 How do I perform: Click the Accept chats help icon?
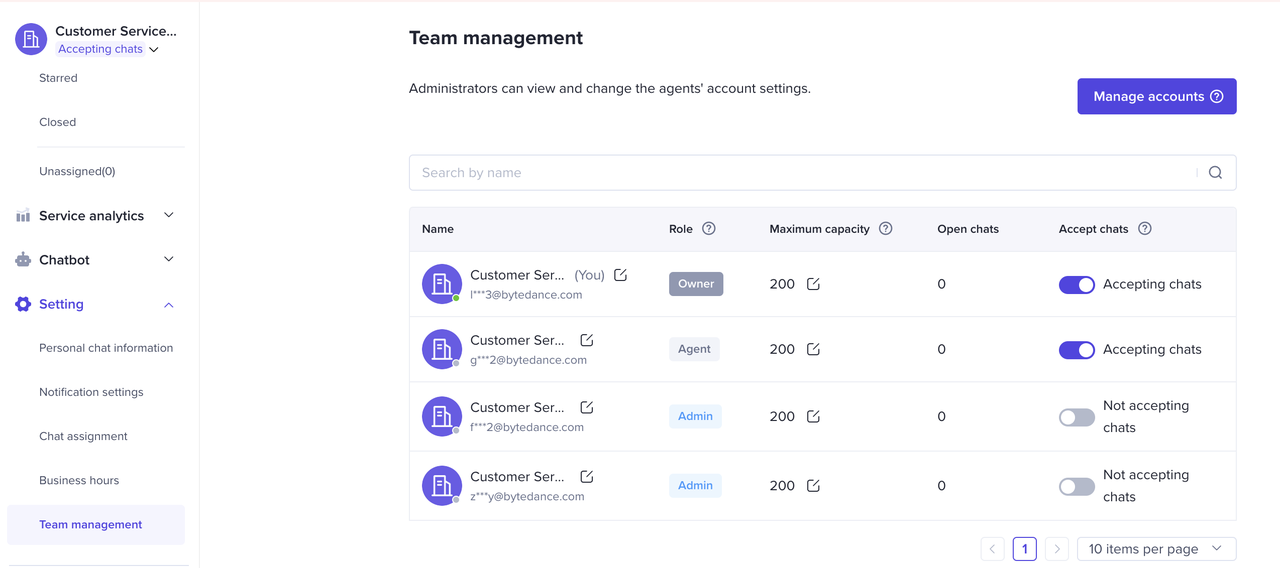click(1145, 229)
